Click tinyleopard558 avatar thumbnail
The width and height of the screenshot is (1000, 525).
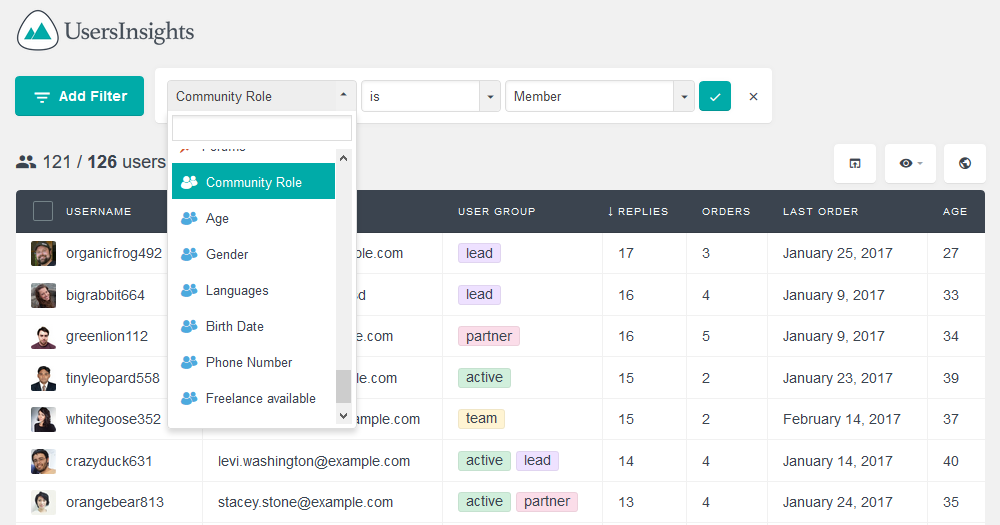[x=43, y=378]
